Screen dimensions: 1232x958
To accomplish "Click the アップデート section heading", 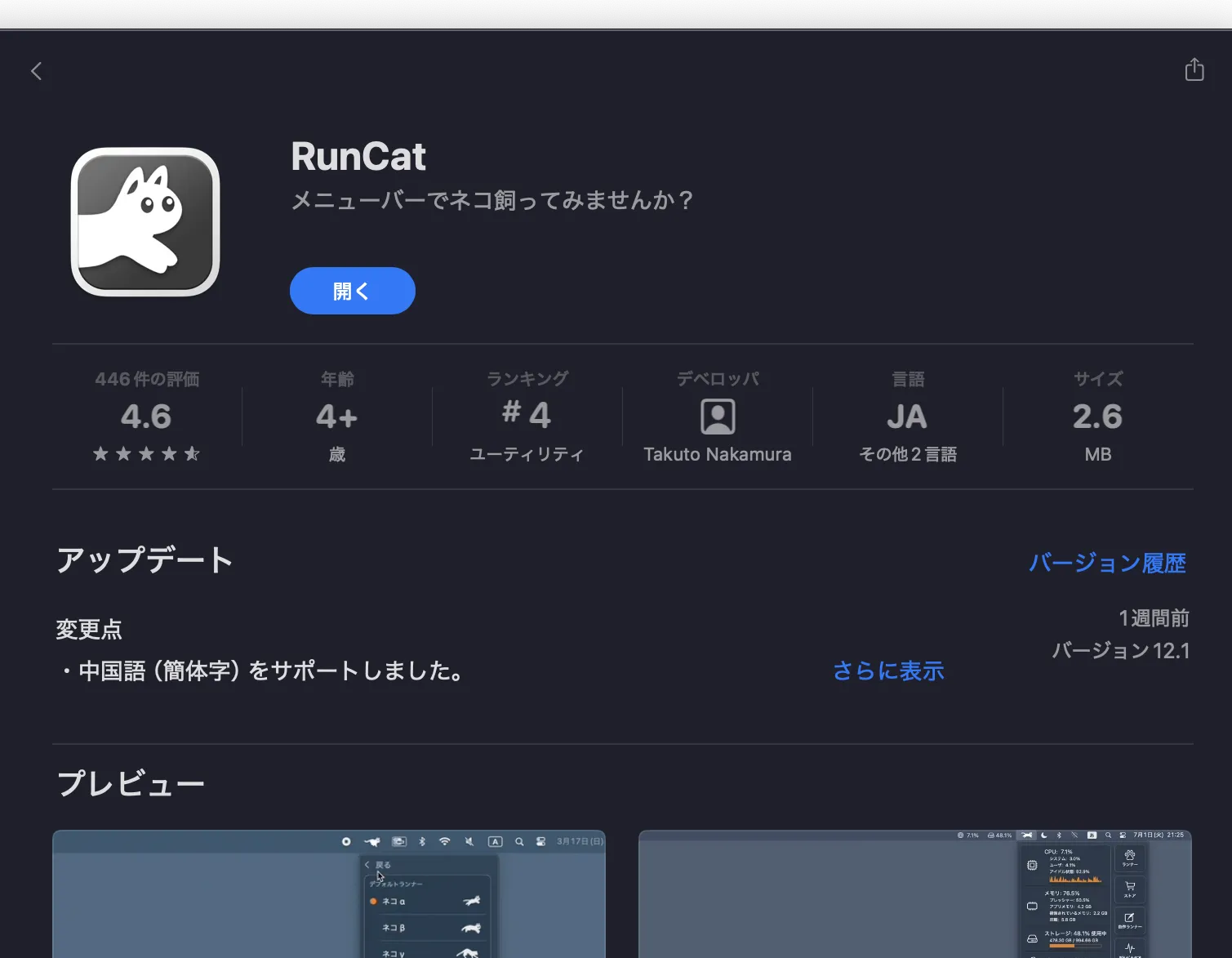I will coord(145,560).
